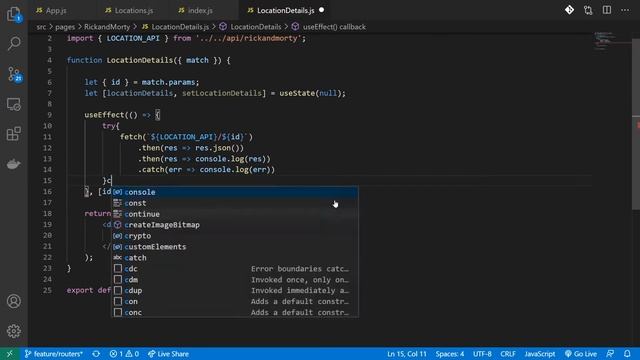Open the Accounts menu icon

pos(14,301)
